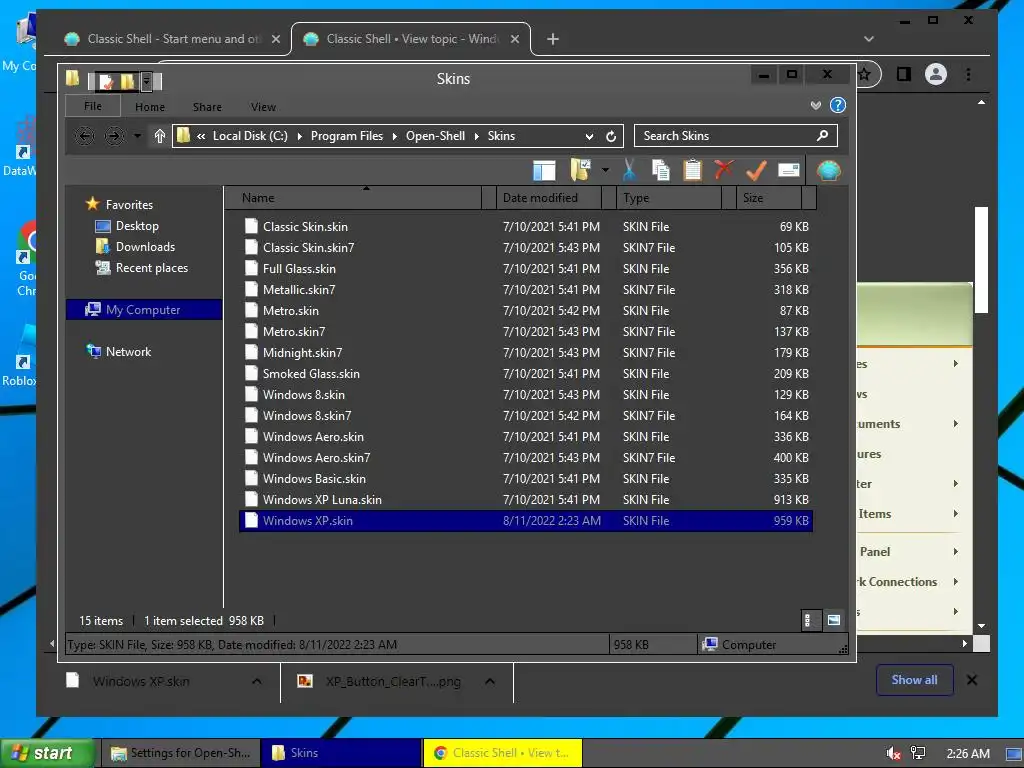Click Local Disk (C:) in address bar
Viewport: 1024px width, 768px height.
[x=250, y=136]
